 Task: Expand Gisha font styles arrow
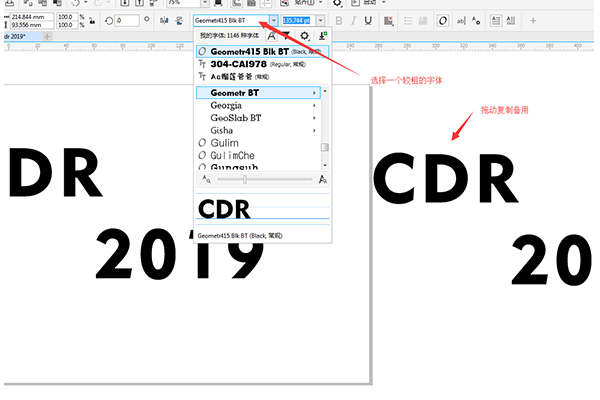(x=314, y=131)
